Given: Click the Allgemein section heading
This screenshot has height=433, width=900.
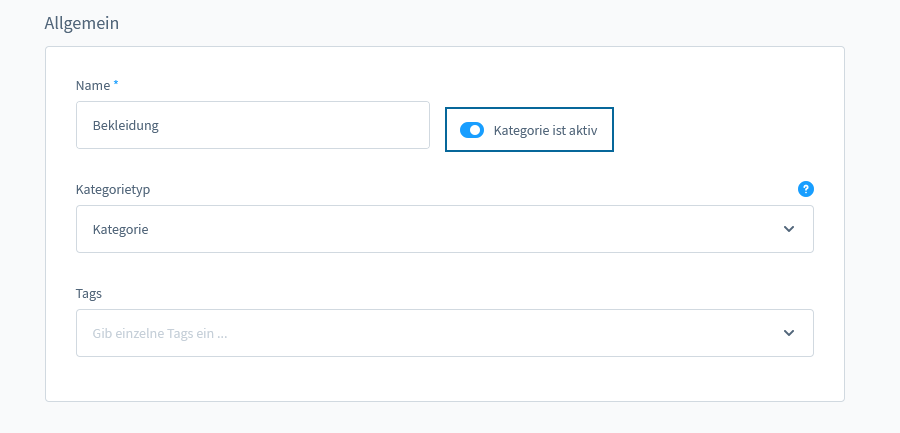Looking at the screenshot, I should pyautogui.click(x=82, y=24).
